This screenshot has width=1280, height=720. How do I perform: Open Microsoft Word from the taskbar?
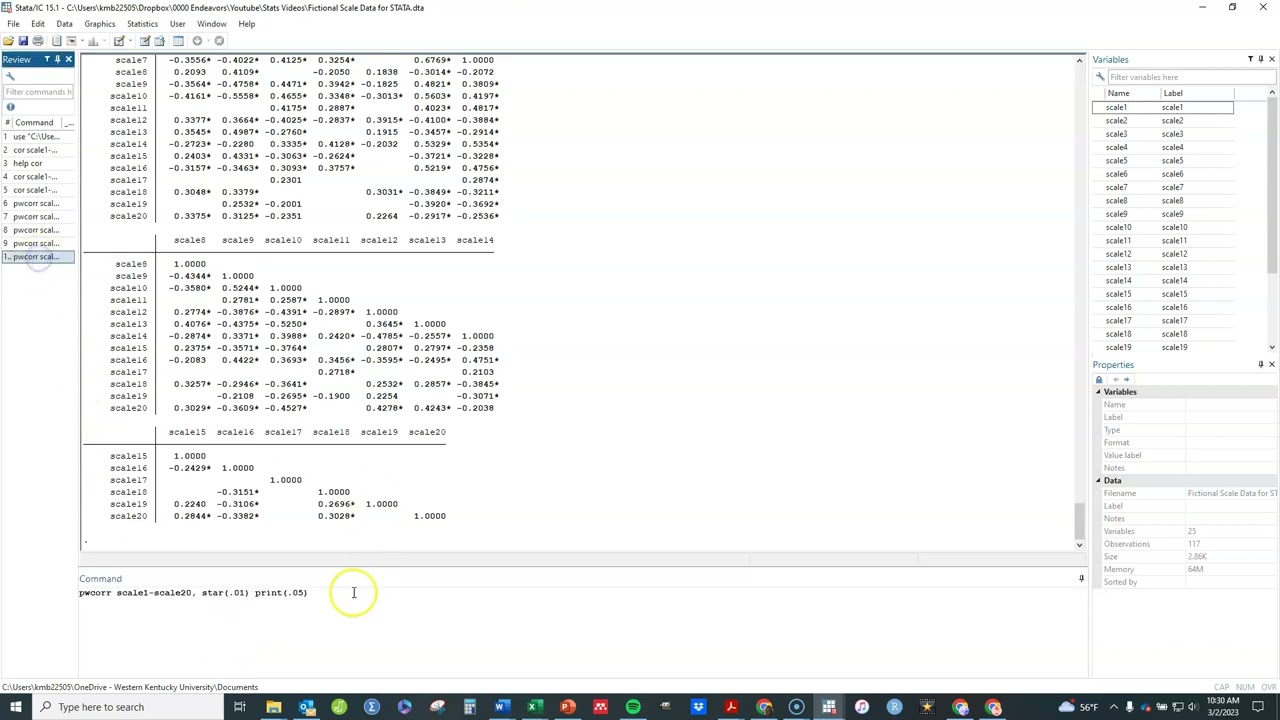[502, 707]
